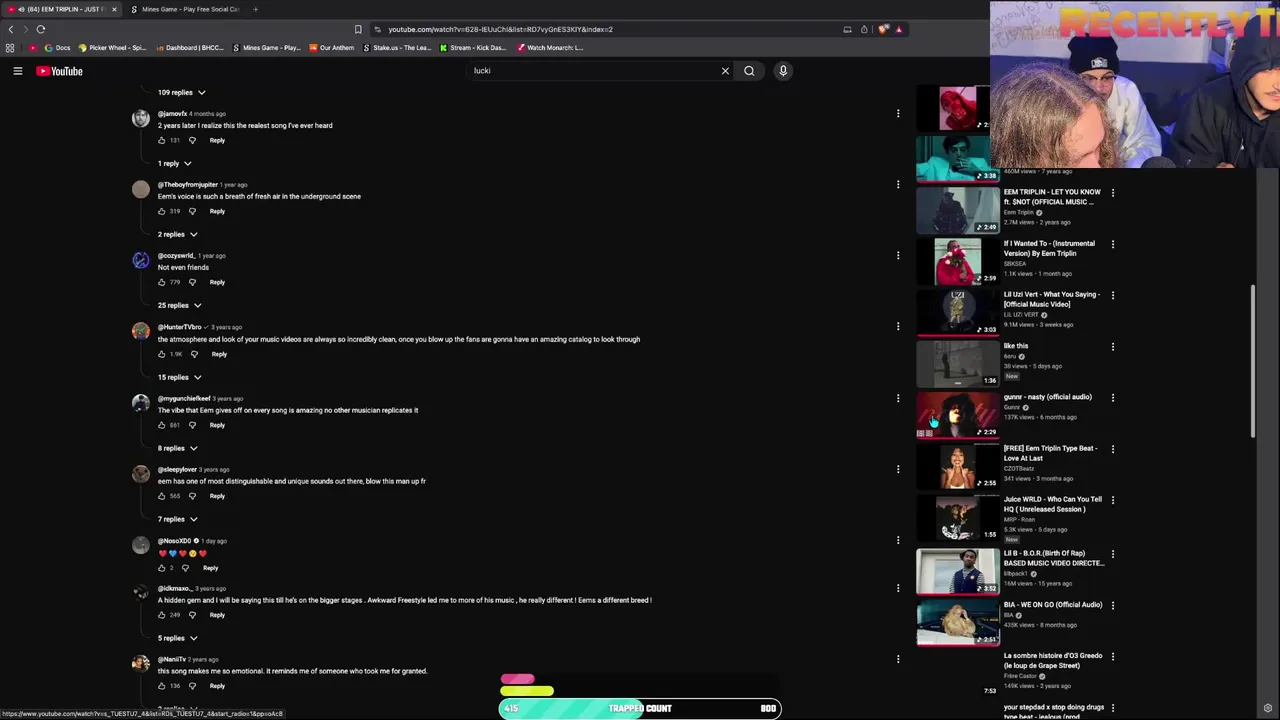Reply to the @HunterTVbro comment

pyautogui.click(x=219, y=354)
